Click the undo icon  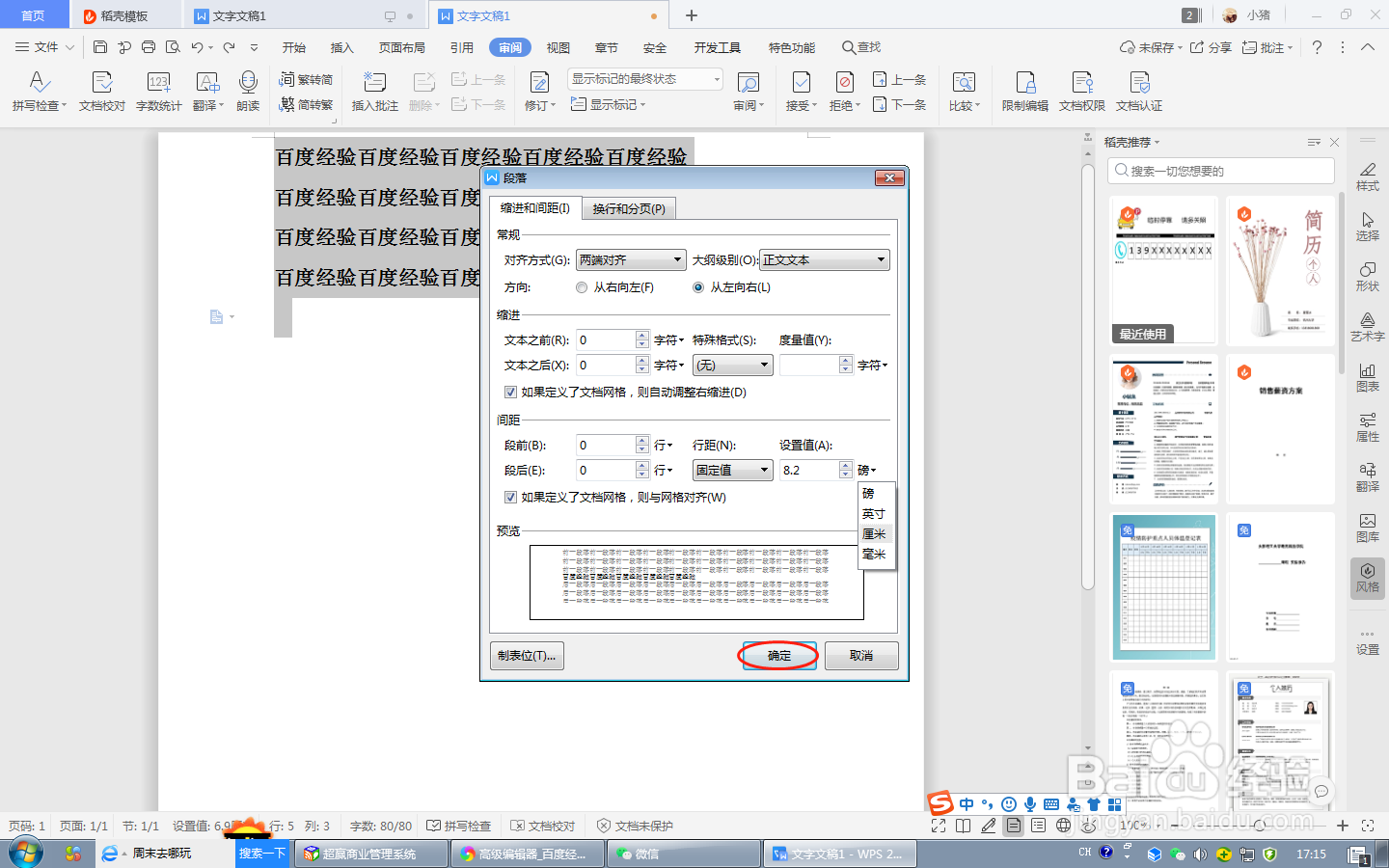197,46
